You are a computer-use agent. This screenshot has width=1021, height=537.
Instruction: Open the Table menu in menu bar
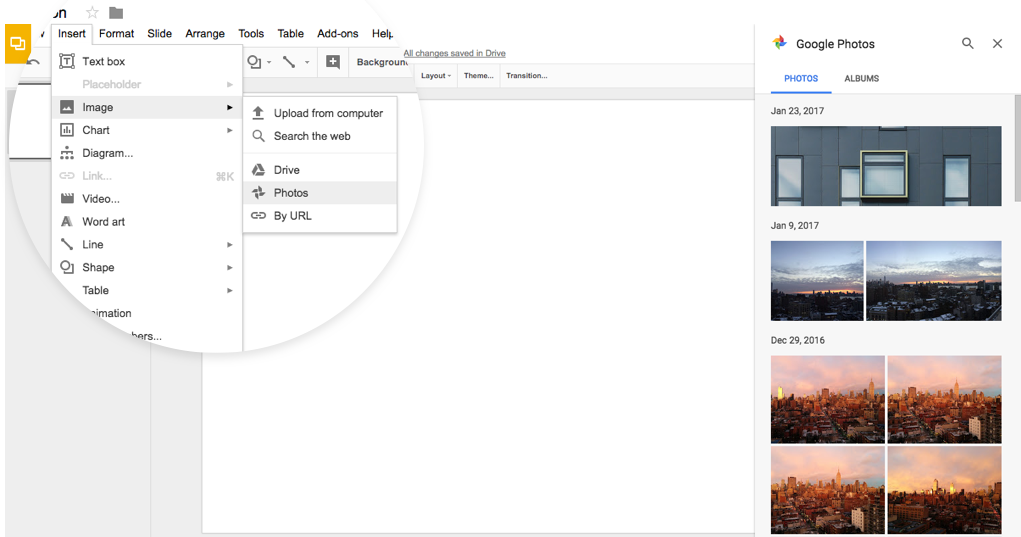[290, 33]
